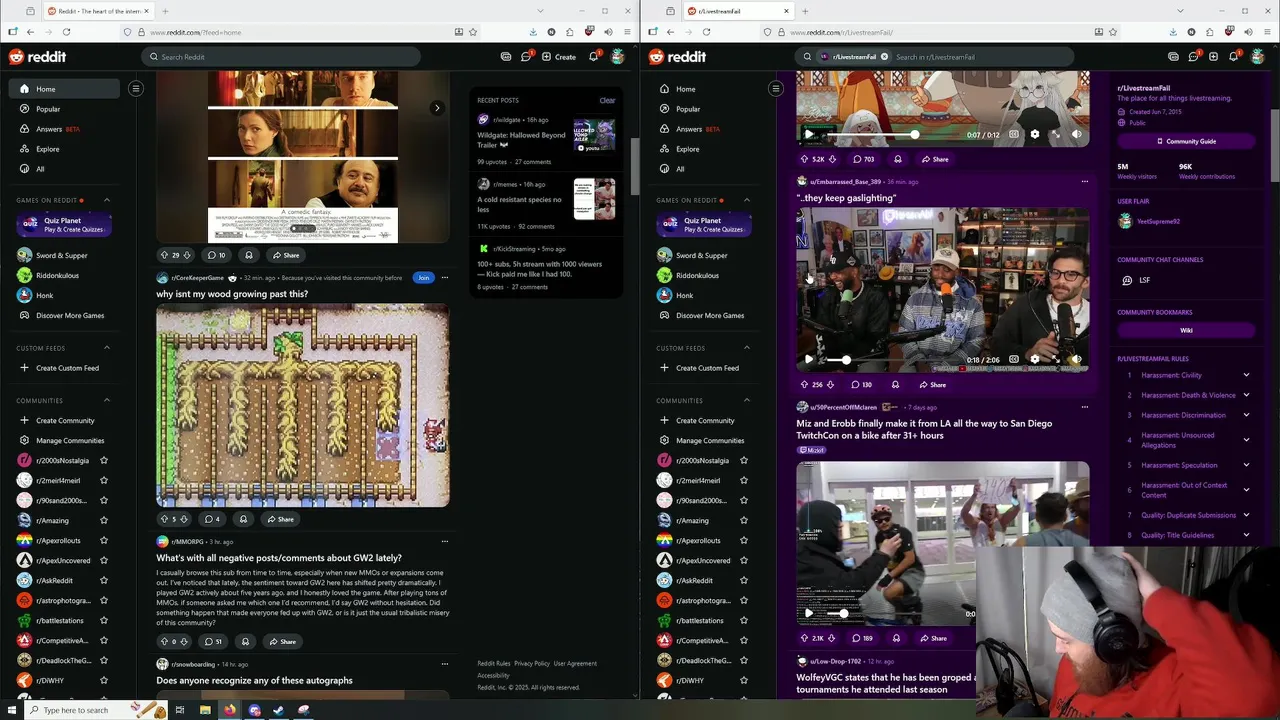Click next image arrow on movie poster gallery
The height and width of the screenshot is (720, 1280).
[x=437, y=108]
